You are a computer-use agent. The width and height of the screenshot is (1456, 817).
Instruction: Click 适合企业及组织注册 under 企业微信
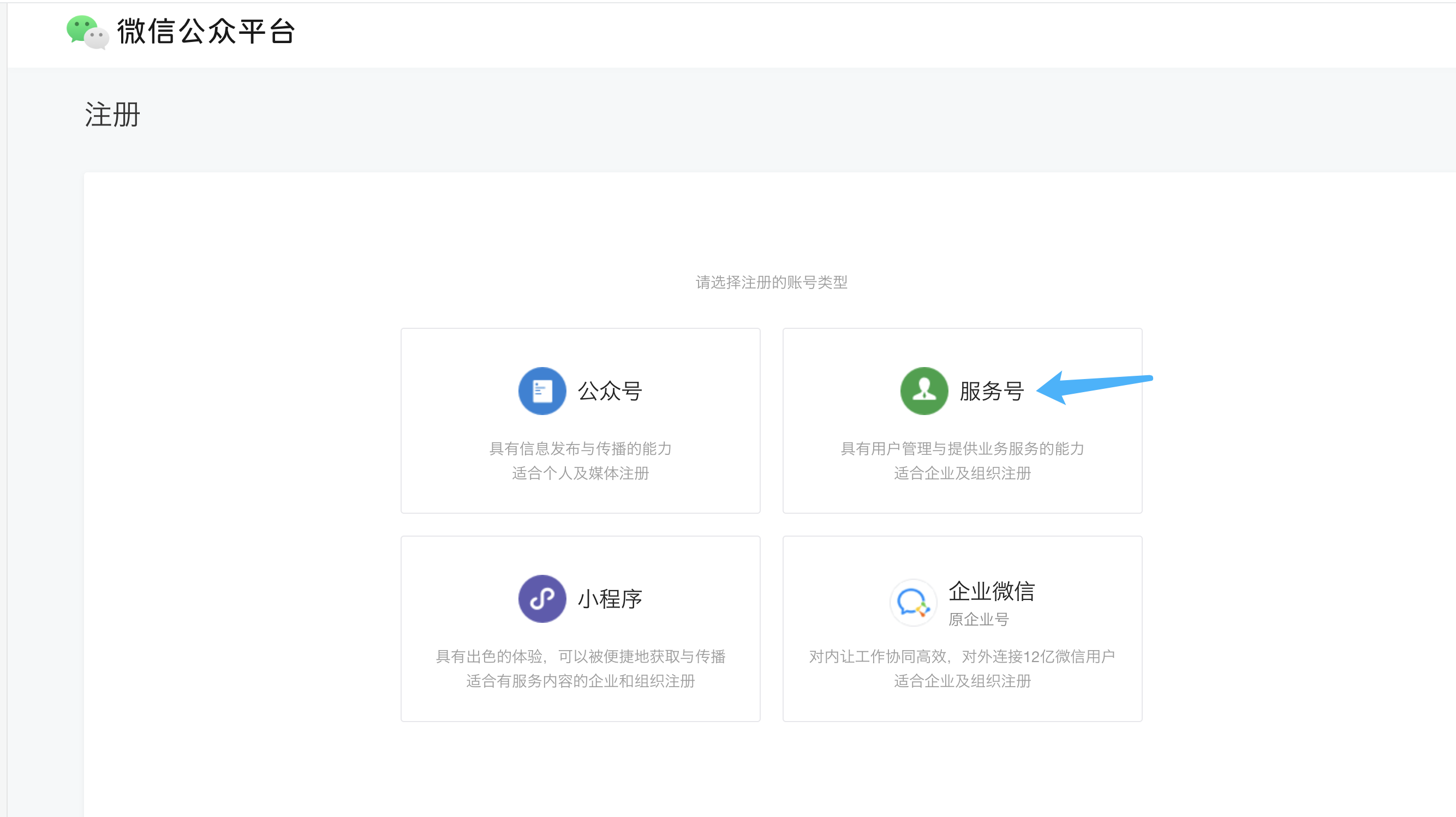tap(963, 681)
